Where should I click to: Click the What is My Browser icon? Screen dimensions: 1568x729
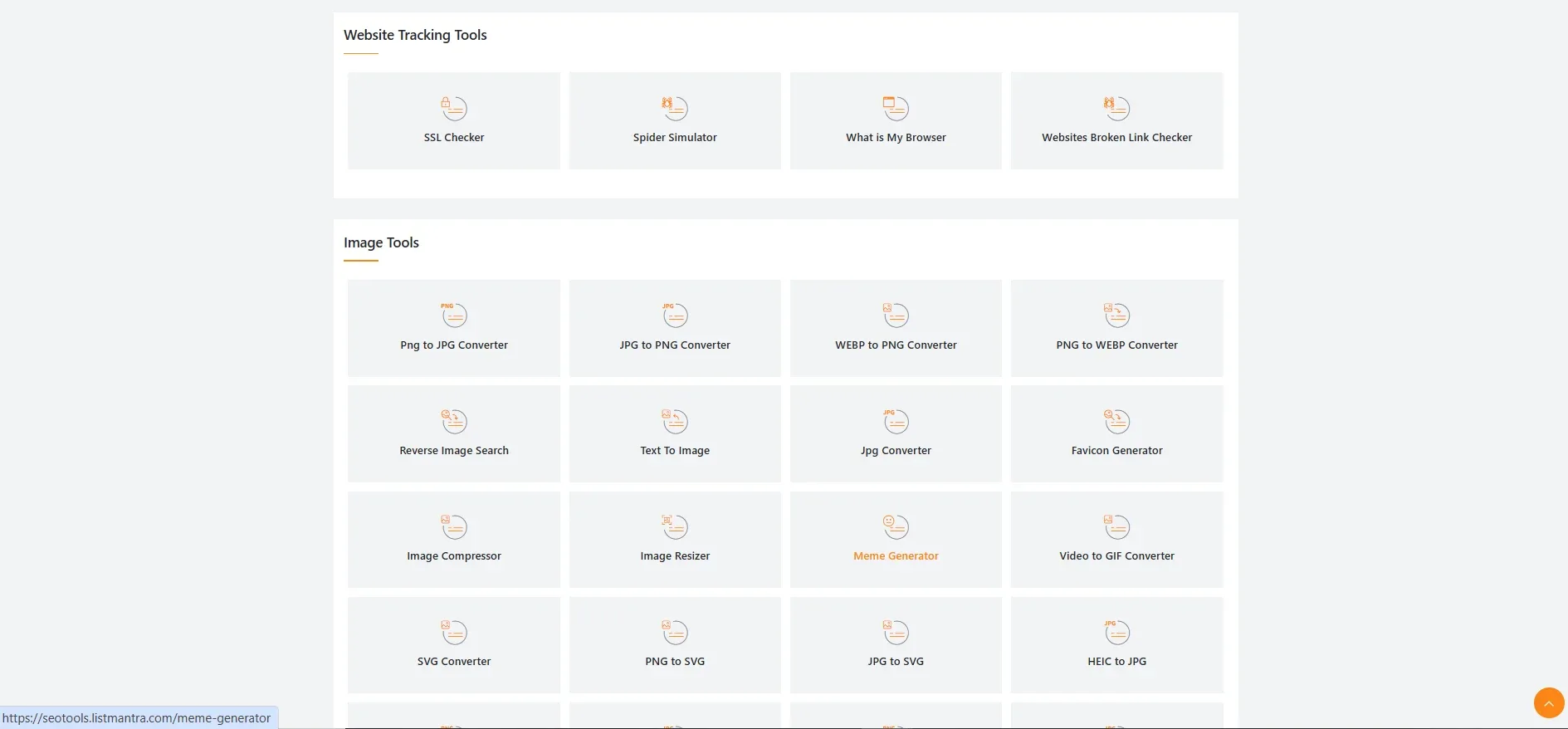click(896, 108)
